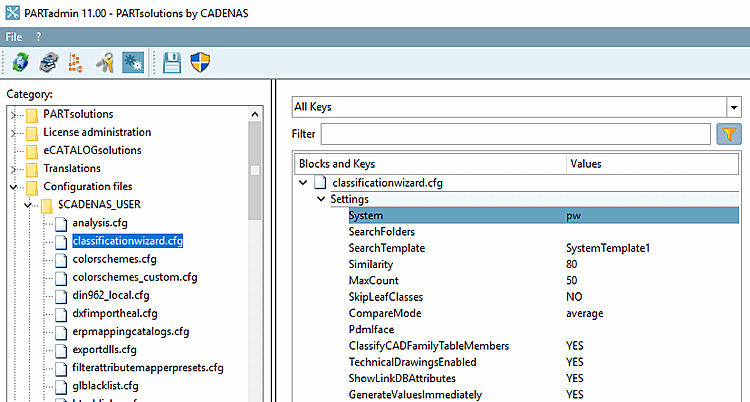Click the ShowLinkDBAttributes key
This screenshot has height=402, width=750.
(x=402, y=378)
